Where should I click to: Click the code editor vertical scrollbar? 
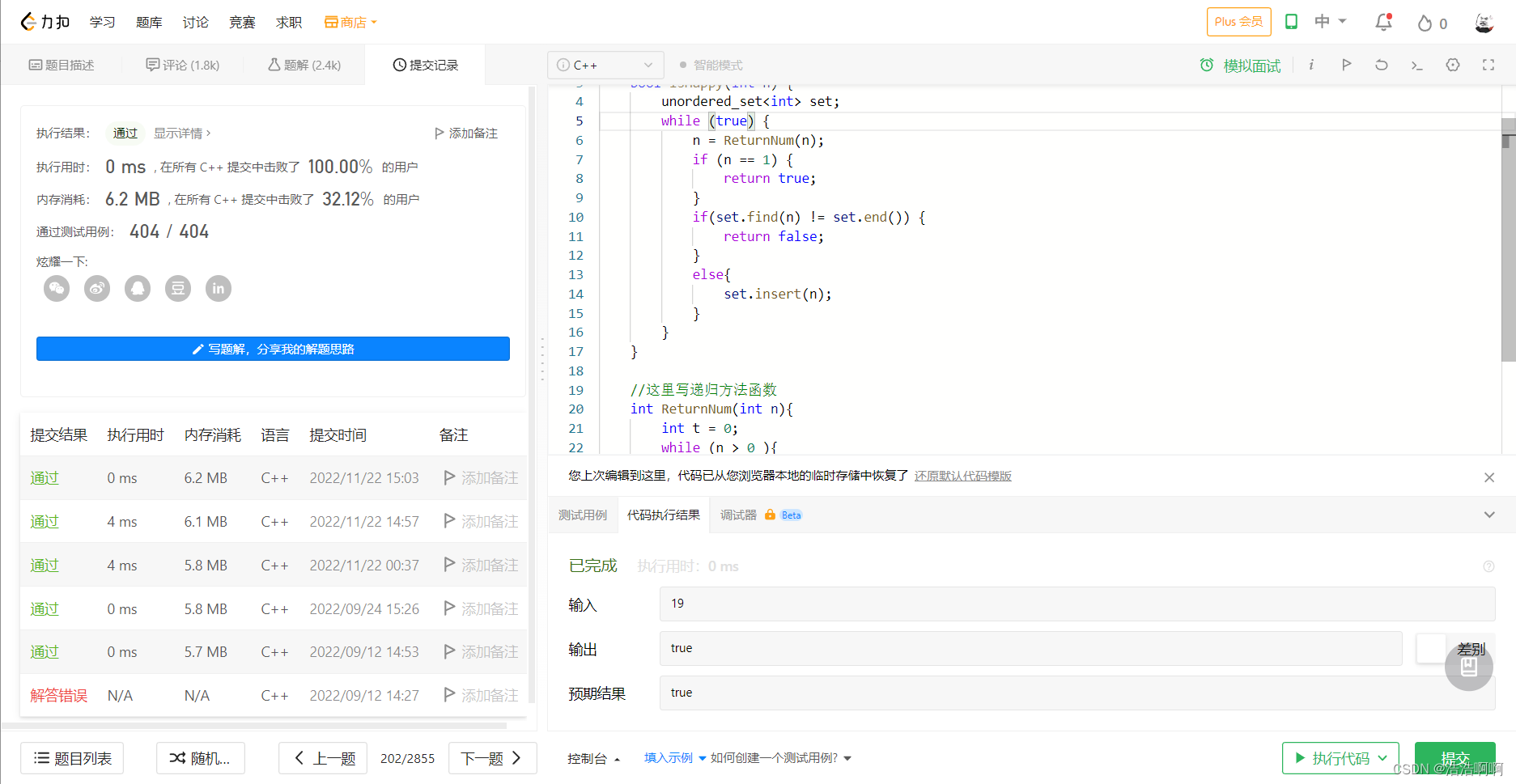pyautogui.click(x=1509, y=239)
